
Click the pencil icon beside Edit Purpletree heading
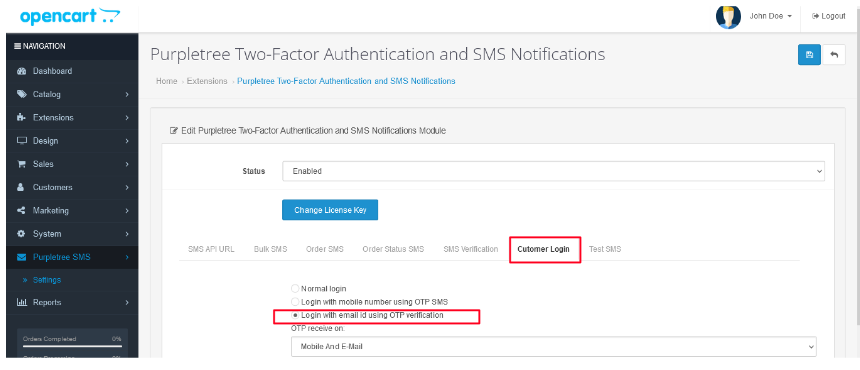point(174,131)
